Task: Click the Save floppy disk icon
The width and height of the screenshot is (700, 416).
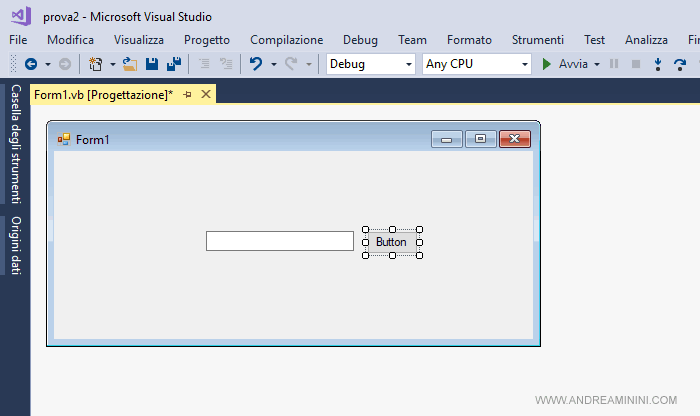Action: pyautogui.click(x=152, y=64)
